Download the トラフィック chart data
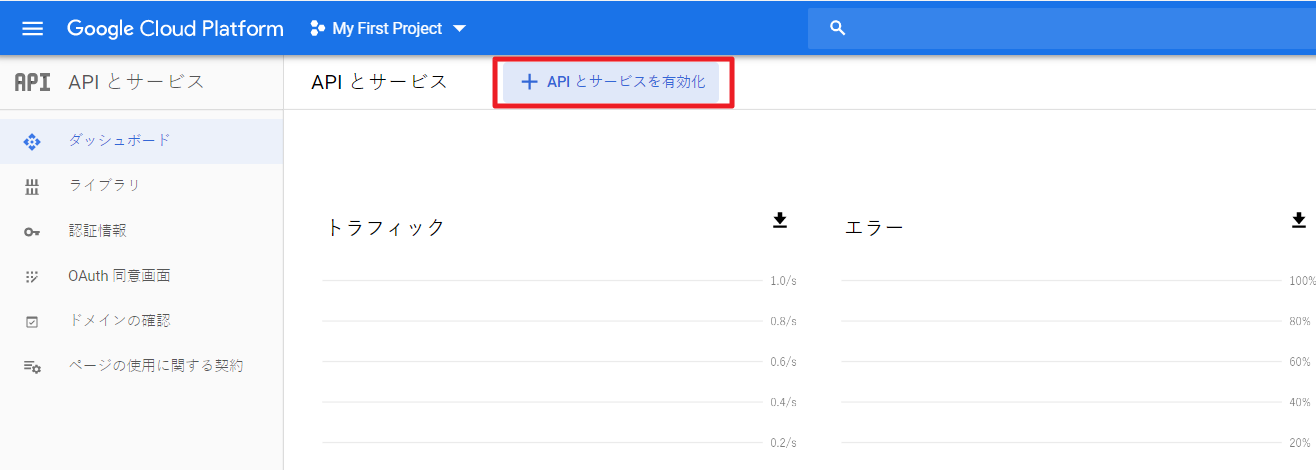 pos(780,220)
